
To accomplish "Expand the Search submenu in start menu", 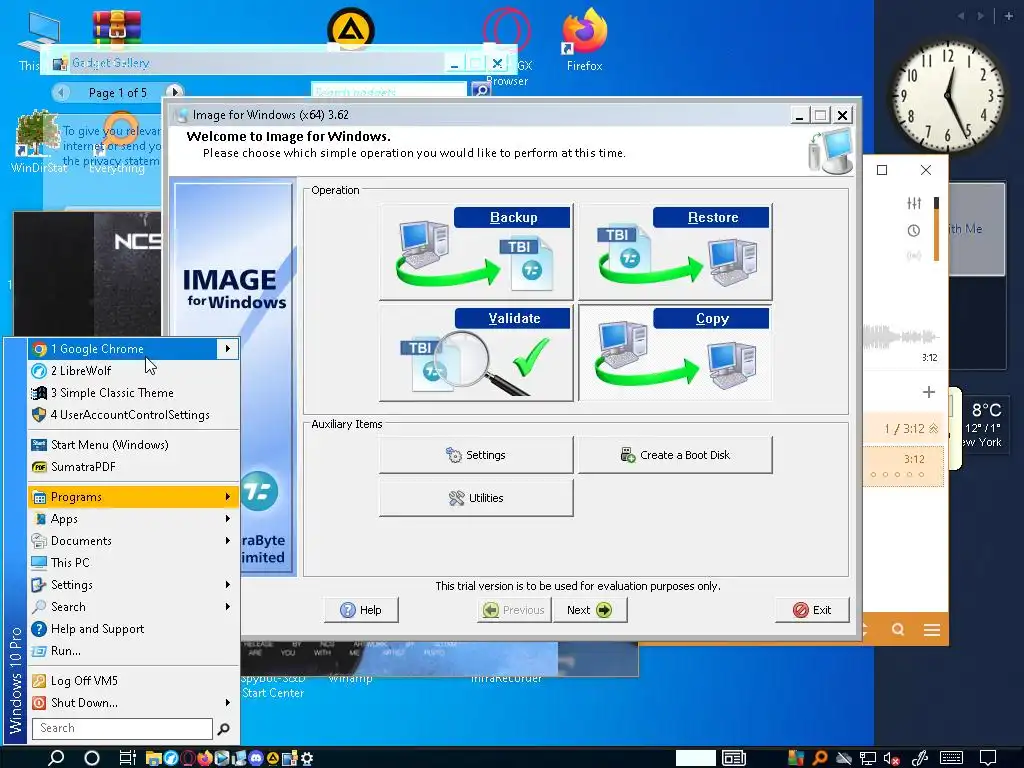I will click(x=133, y=607).
